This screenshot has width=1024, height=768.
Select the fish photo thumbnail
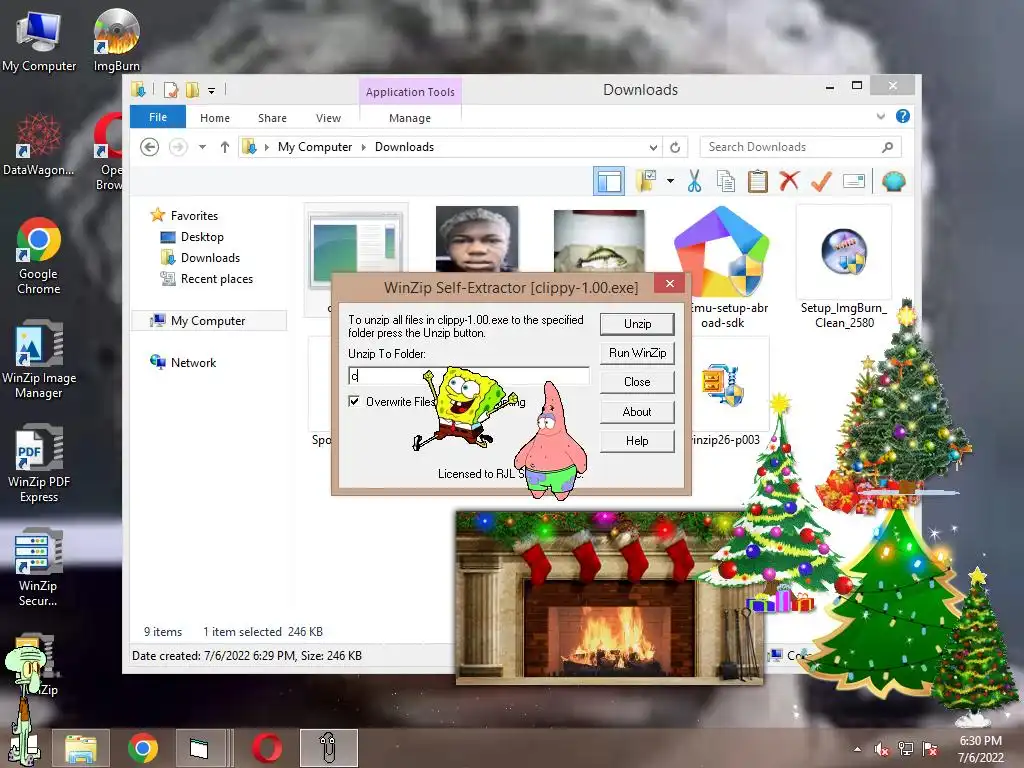(599, 241)
